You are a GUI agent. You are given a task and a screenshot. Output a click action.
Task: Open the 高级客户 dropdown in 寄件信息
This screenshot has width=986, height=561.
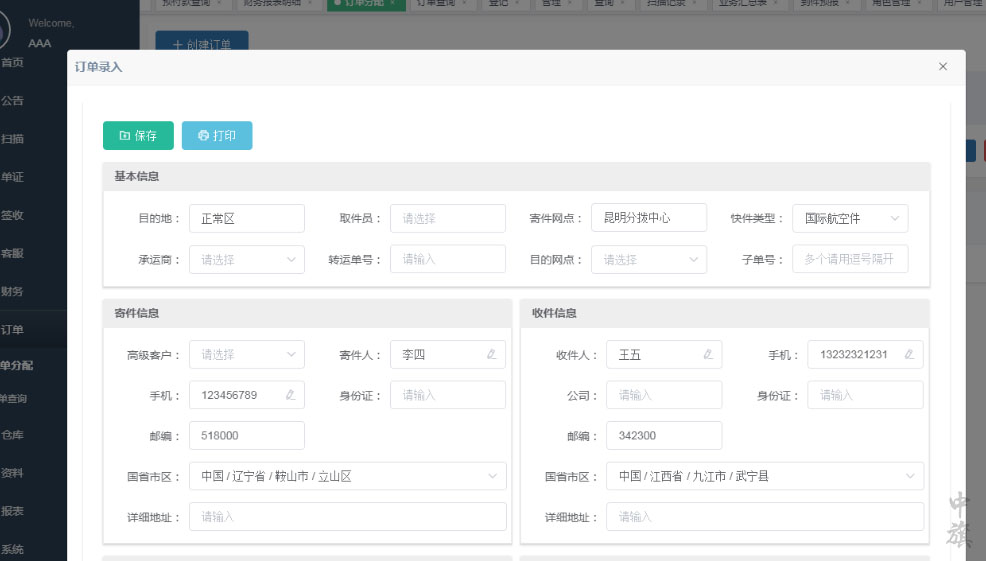click(246, 354)
